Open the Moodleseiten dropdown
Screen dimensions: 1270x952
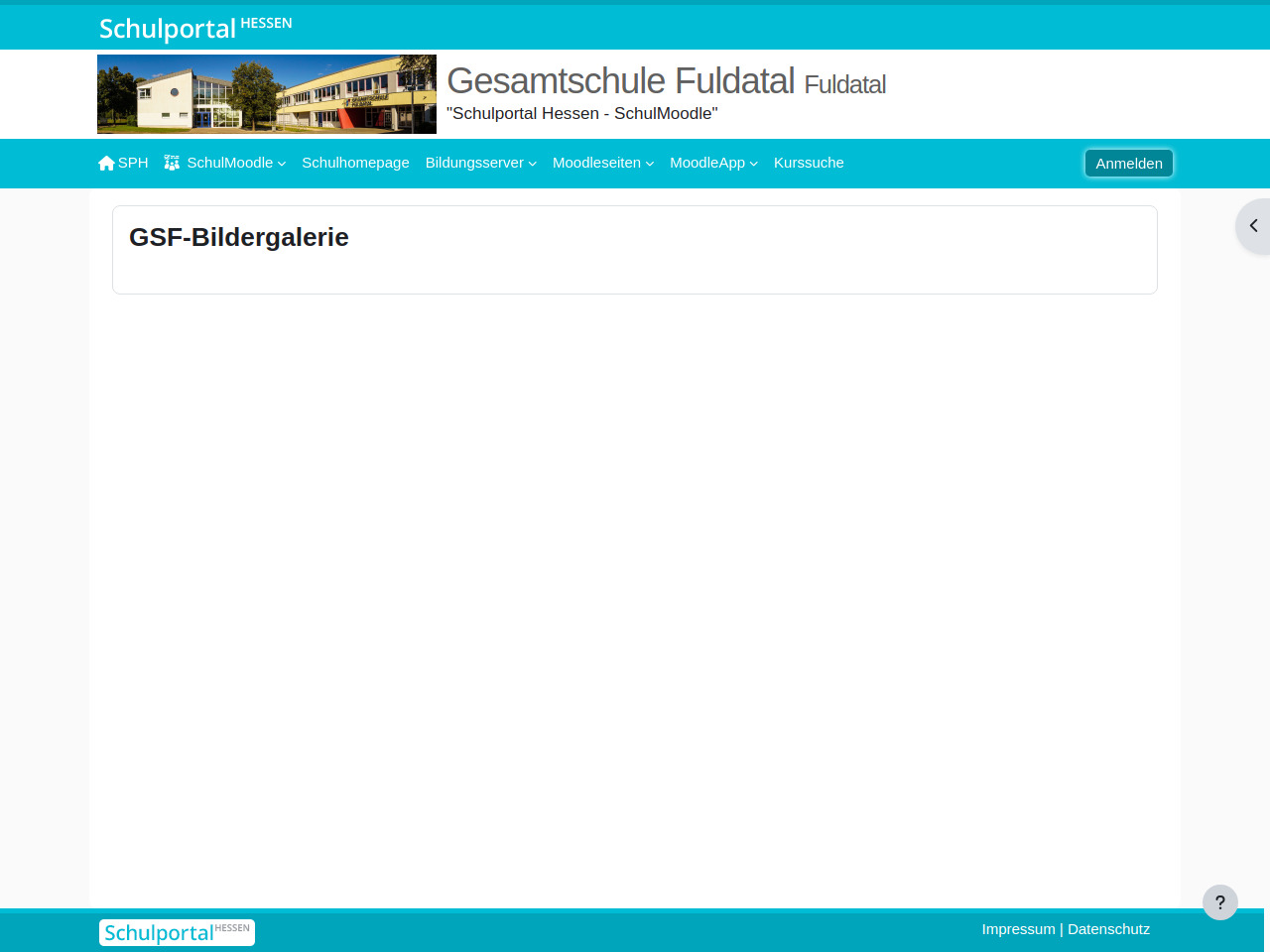point(602,163)
